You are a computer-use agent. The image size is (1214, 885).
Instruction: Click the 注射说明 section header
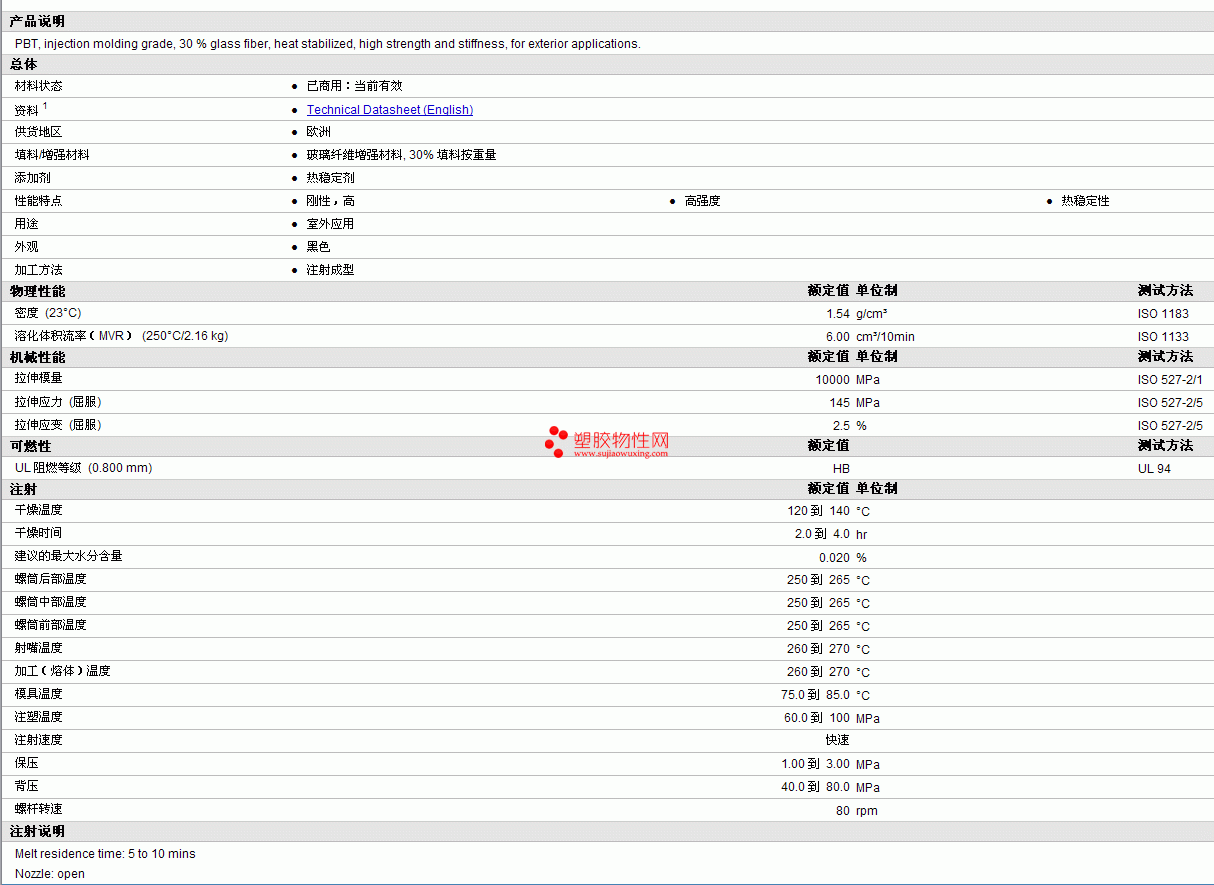[x=38, y=832]
